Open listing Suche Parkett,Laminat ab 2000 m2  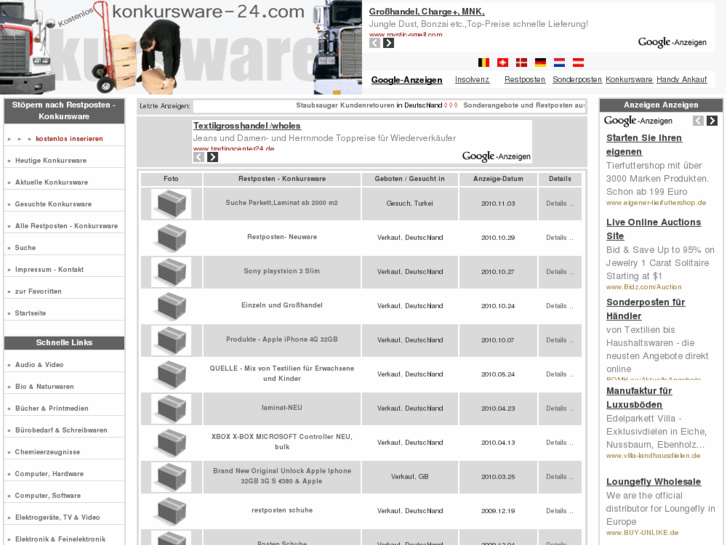coord(282,203)
